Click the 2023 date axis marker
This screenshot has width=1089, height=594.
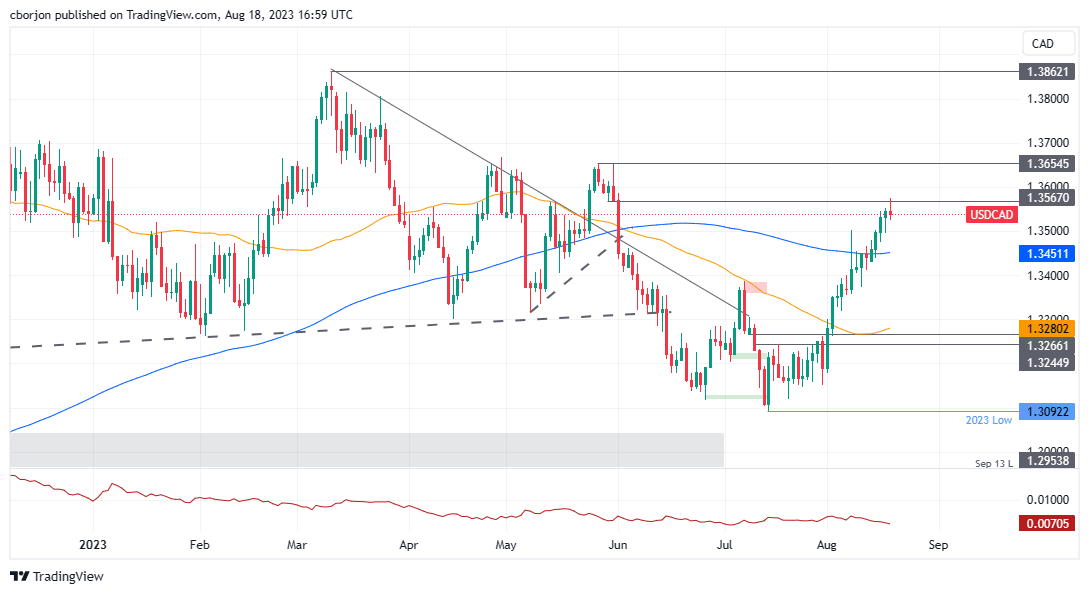pos(92,545)
